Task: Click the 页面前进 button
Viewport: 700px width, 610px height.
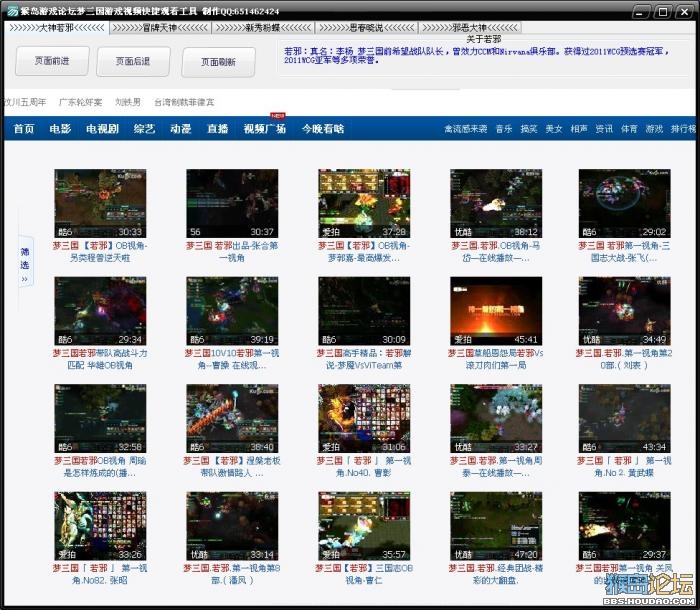Action: click(52, 61)
